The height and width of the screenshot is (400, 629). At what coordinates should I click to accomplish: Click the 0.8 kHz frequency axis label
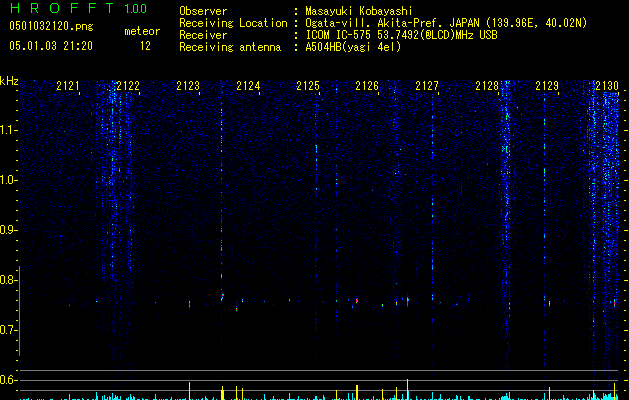click(x=8, y=280)
